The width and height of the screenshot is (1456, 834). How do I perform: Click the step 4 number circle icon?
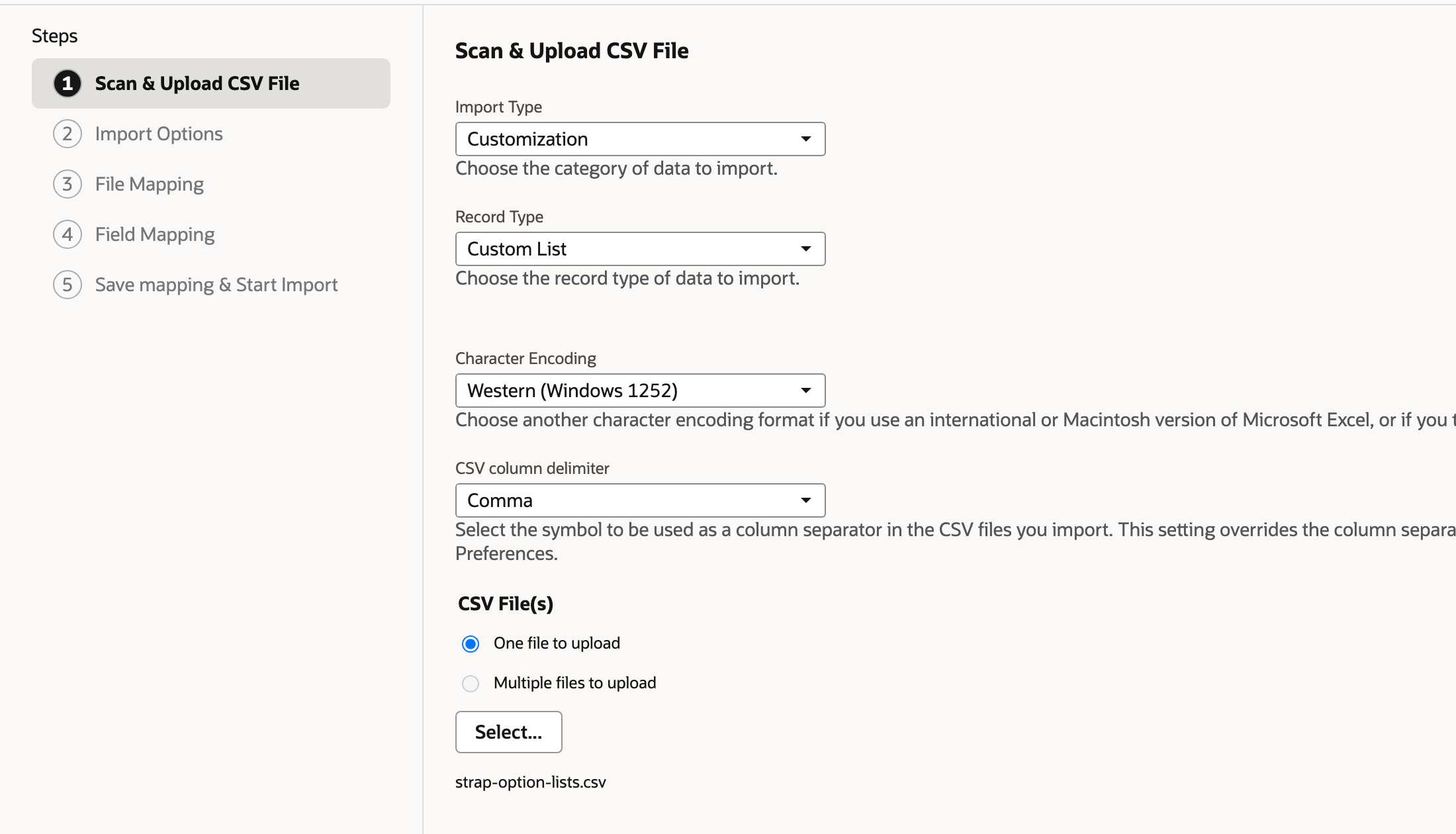click(x=68, y=234)
